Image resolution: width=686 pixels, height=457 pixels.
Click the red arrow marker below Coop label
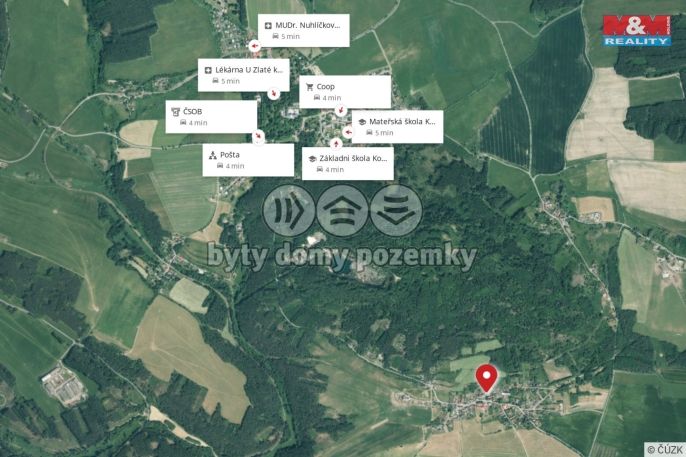pos(340,110)
